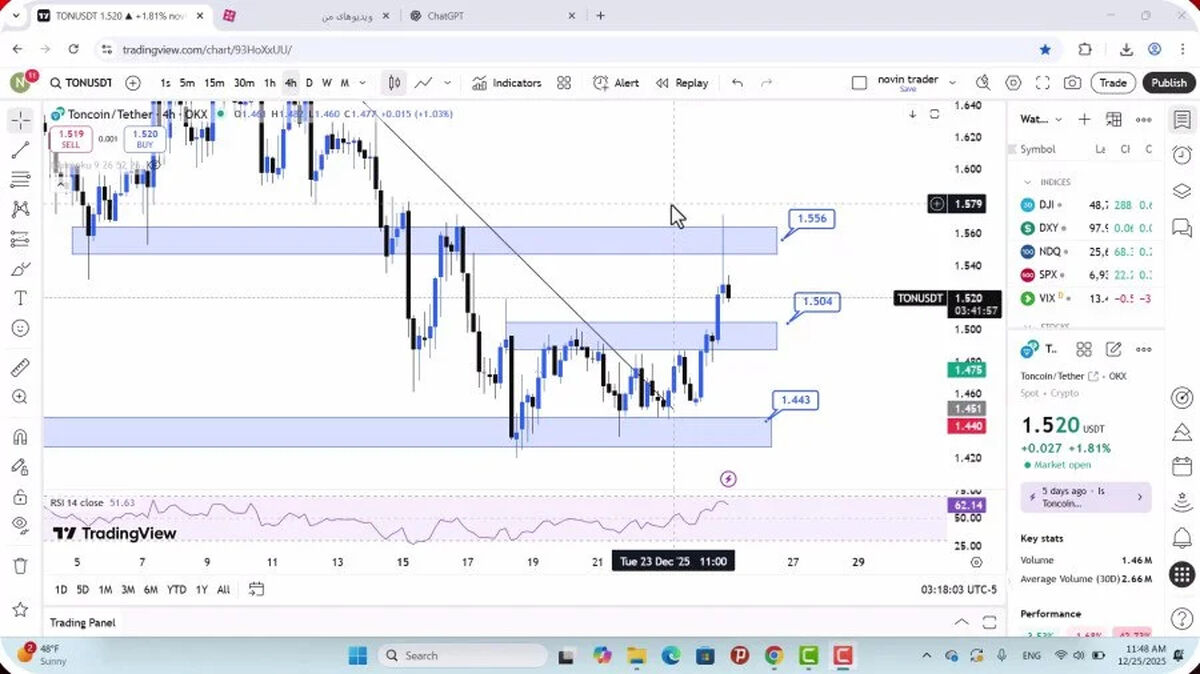This screenshot has width=1200, height=674.
Task: Click the BUY 1.520 button
Action: pos(145,139)
